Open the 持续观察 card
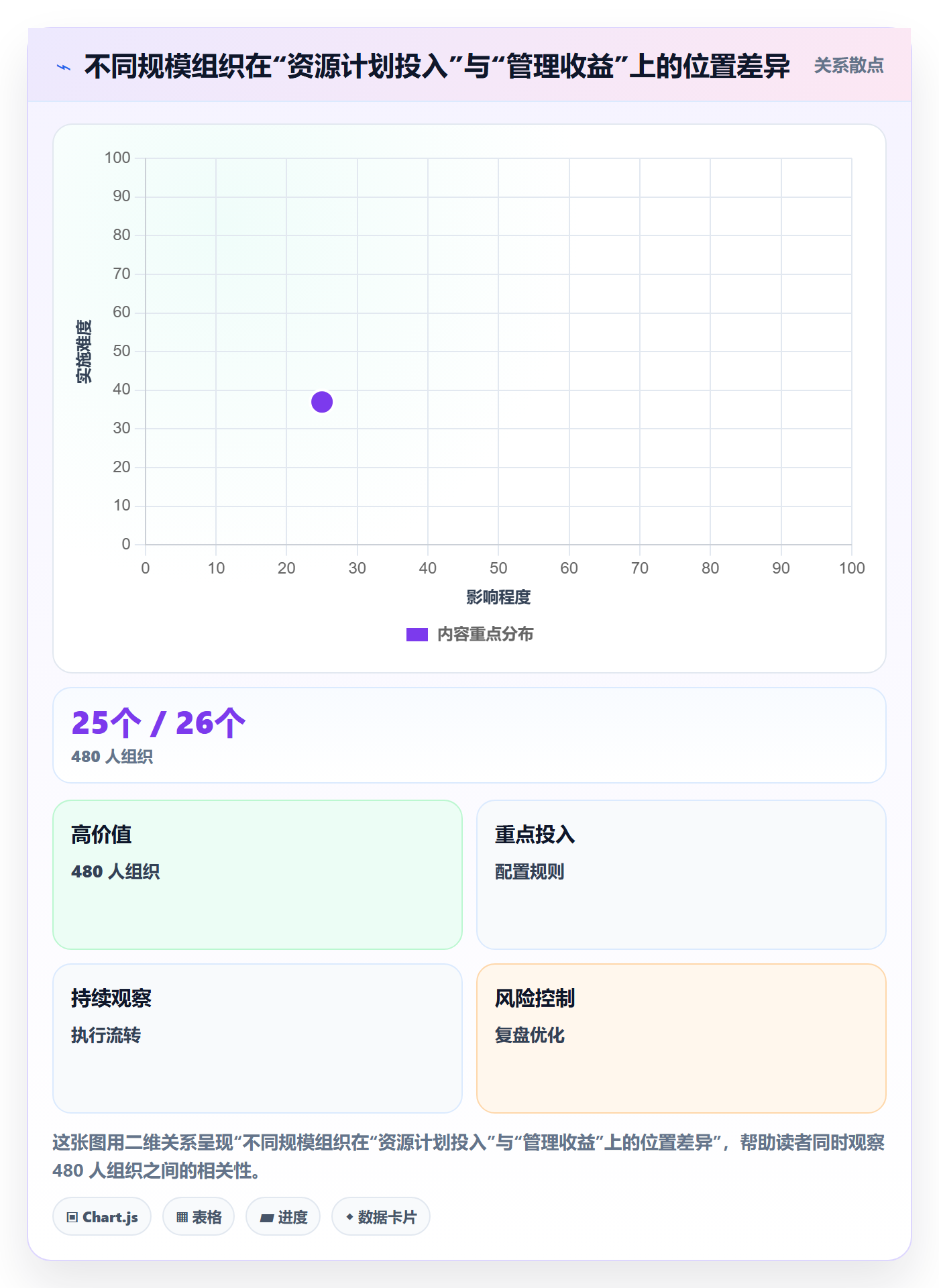This screenshot has width=939, height=1288. click(258, 1038)
